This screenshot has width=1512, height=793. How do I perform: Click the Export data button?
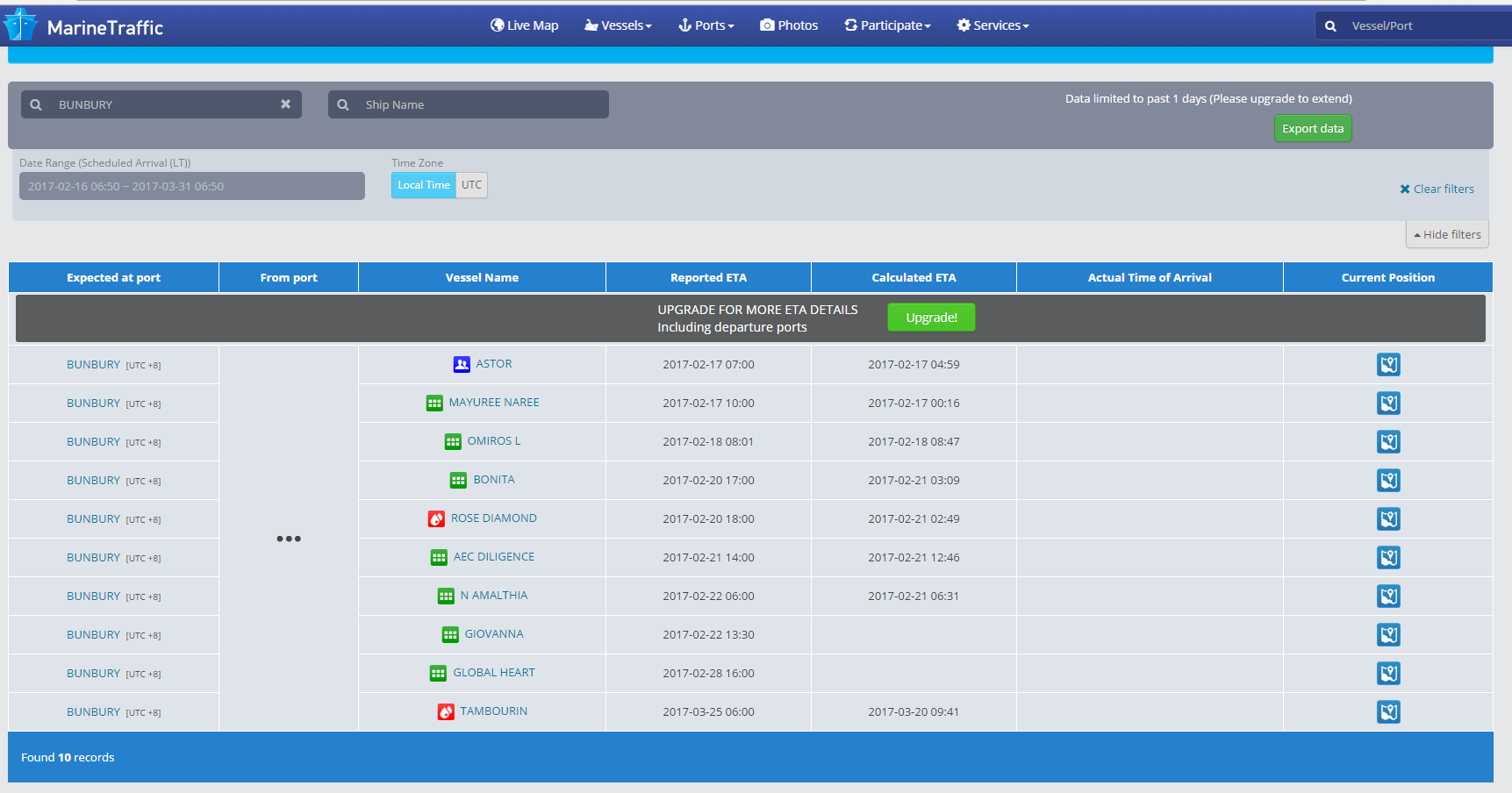point(1313,128)
